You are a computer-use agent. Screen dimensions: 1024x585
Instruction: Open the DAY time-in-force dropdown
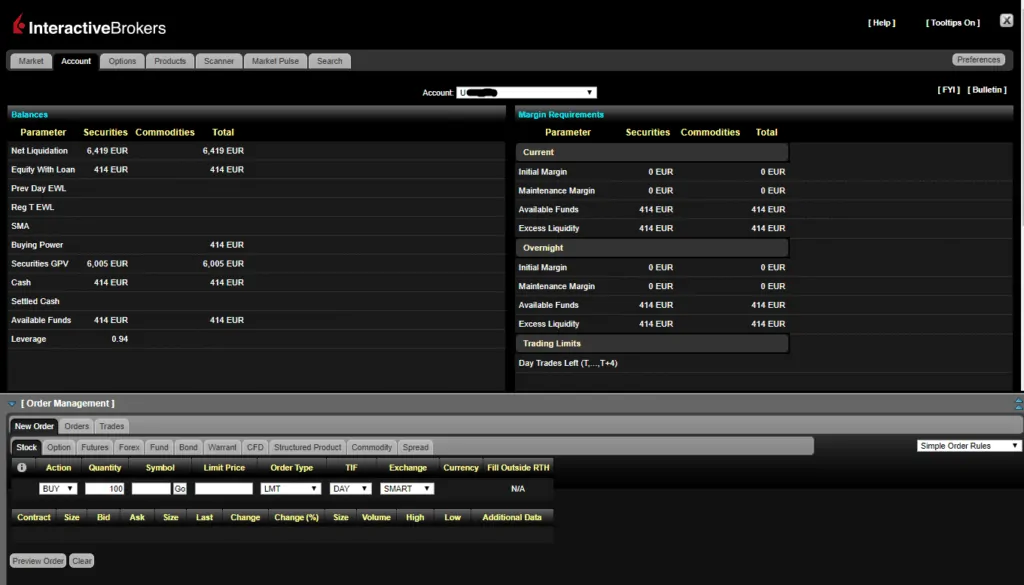click(x=351, y=488)
